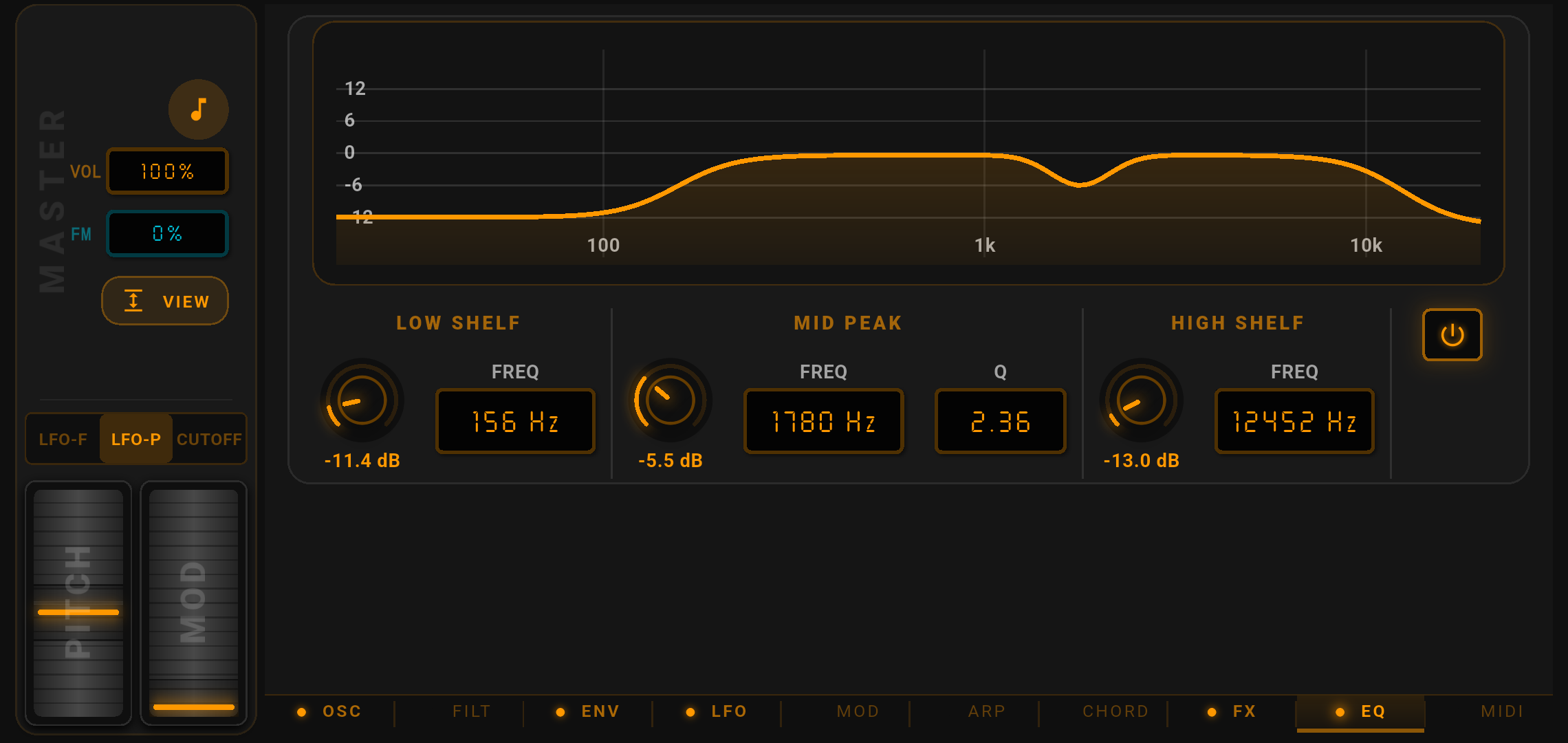This screenshot has height=743, width=1568.
Task: Click the Q value display showing 2.36
Action: (x=1000, y=421)
